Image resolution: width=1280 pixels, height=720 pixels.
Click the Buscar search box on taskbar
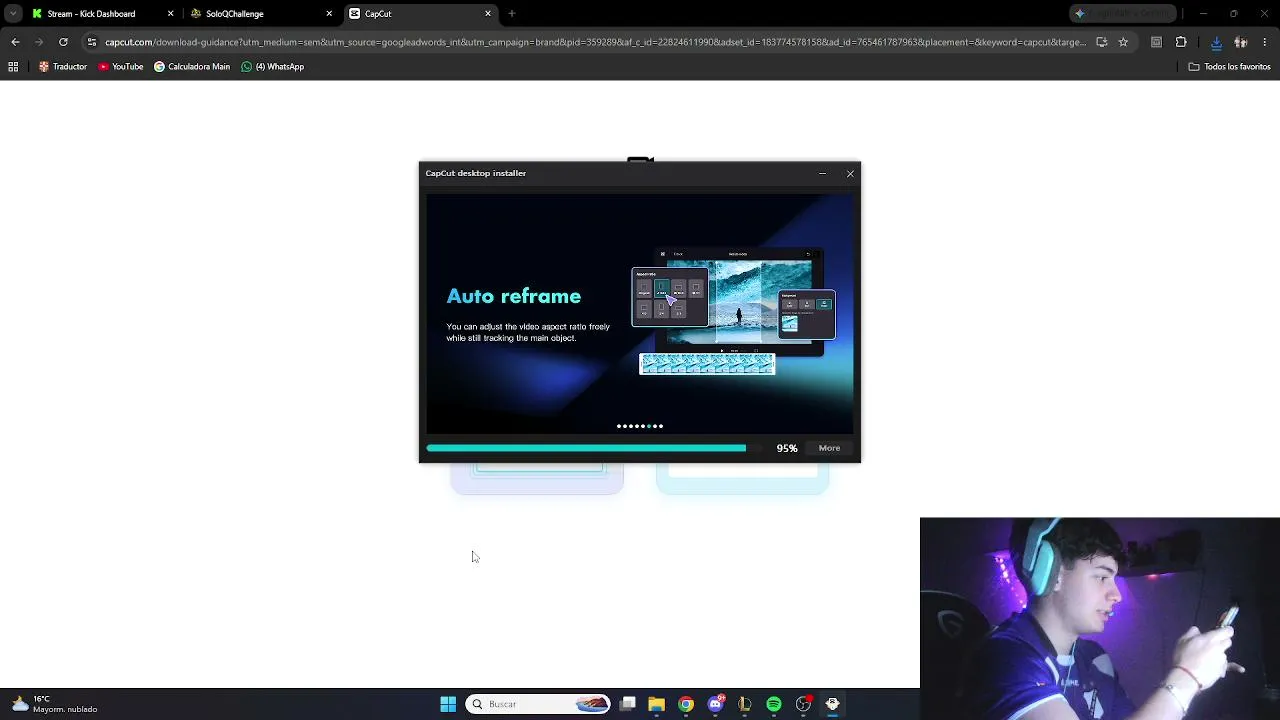coord(538,704)
